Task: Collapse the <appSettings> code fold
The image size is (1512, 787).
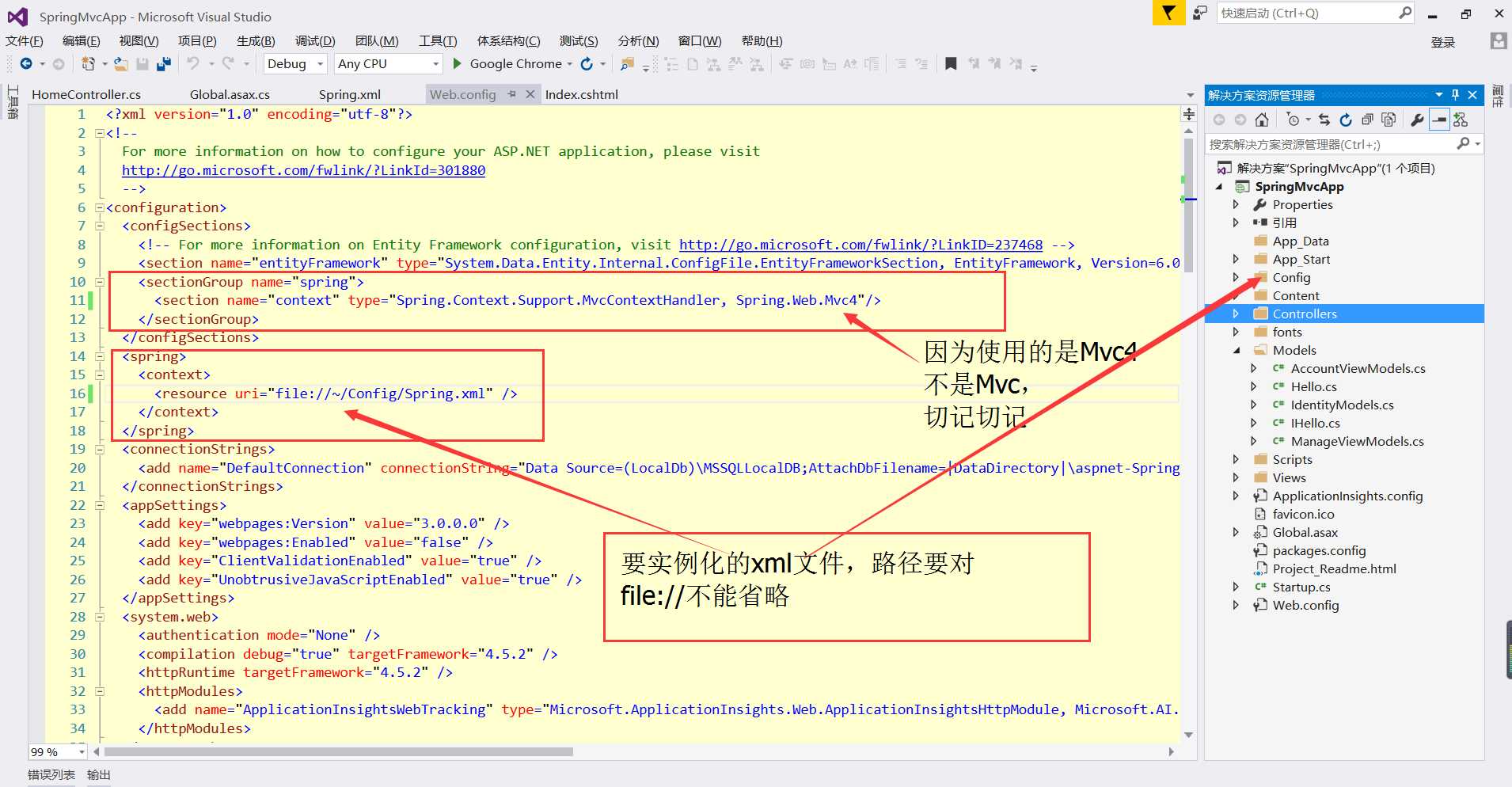Action: pos(100,505)
